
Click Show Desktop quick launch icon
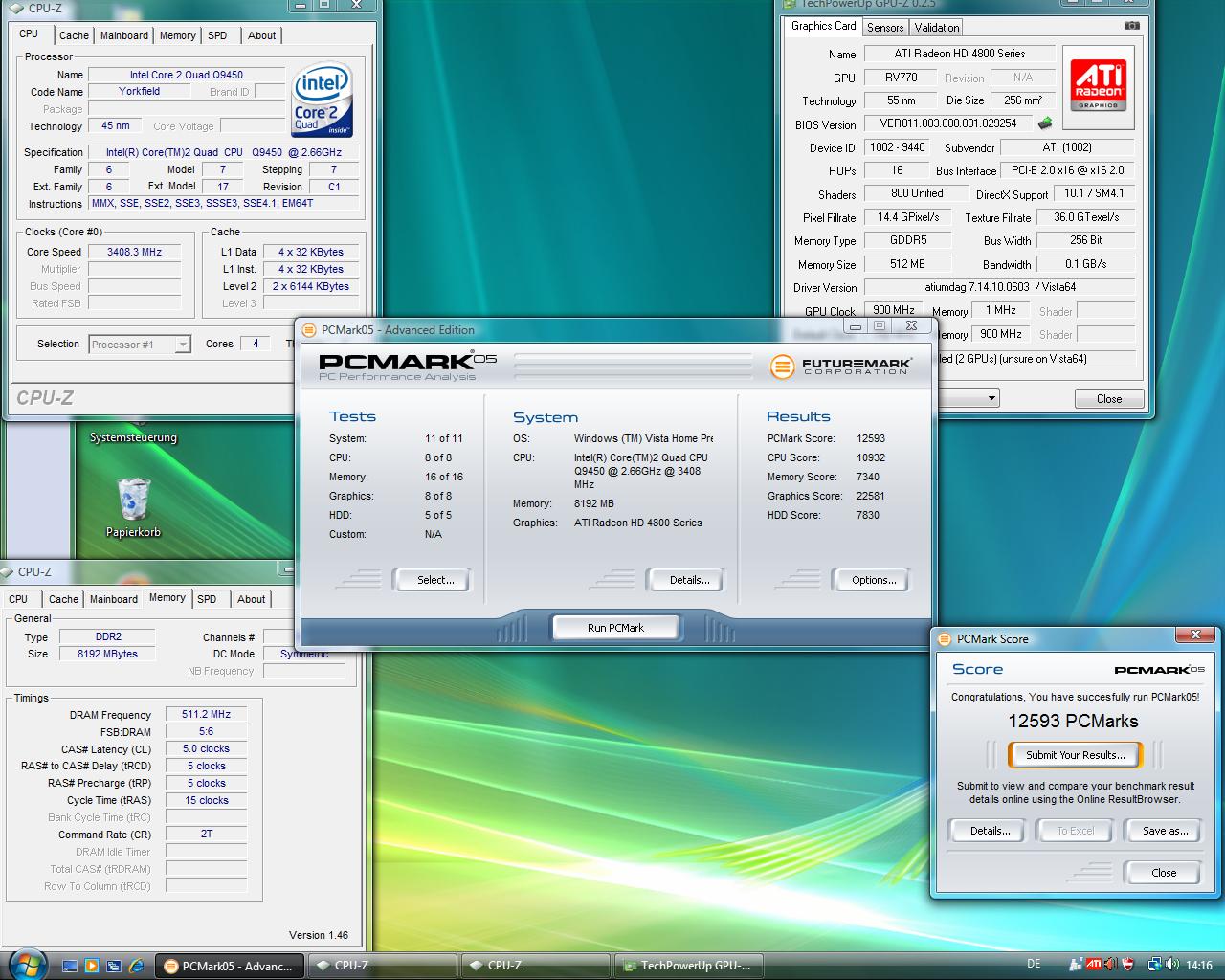[70, 966]
